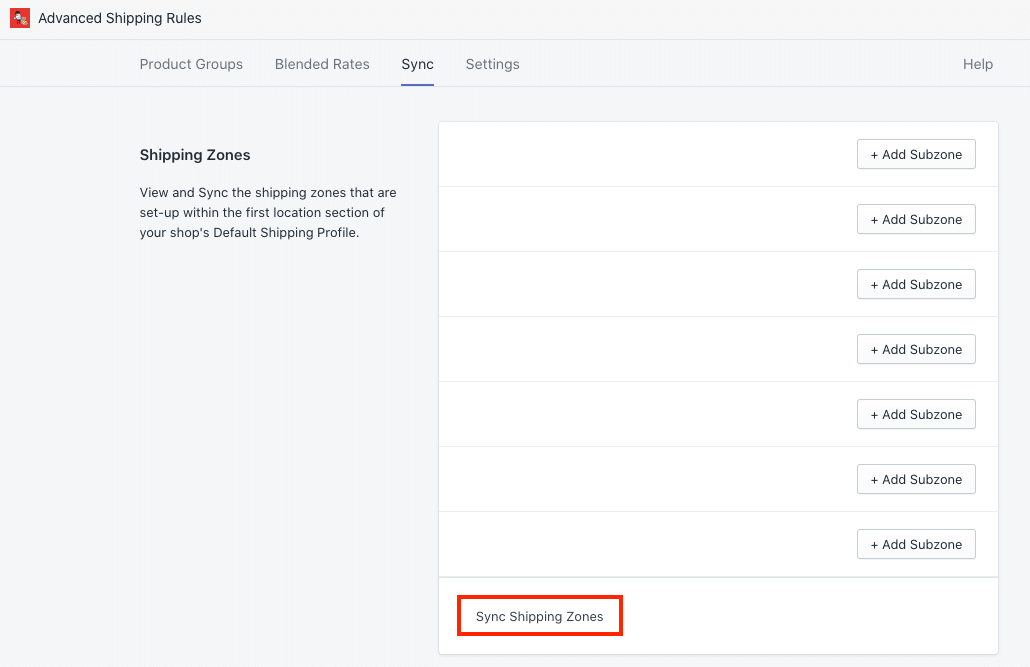This screenshot has width=1030, height=667.
Task: Select the Sync tab
Action: click(417, 64)
